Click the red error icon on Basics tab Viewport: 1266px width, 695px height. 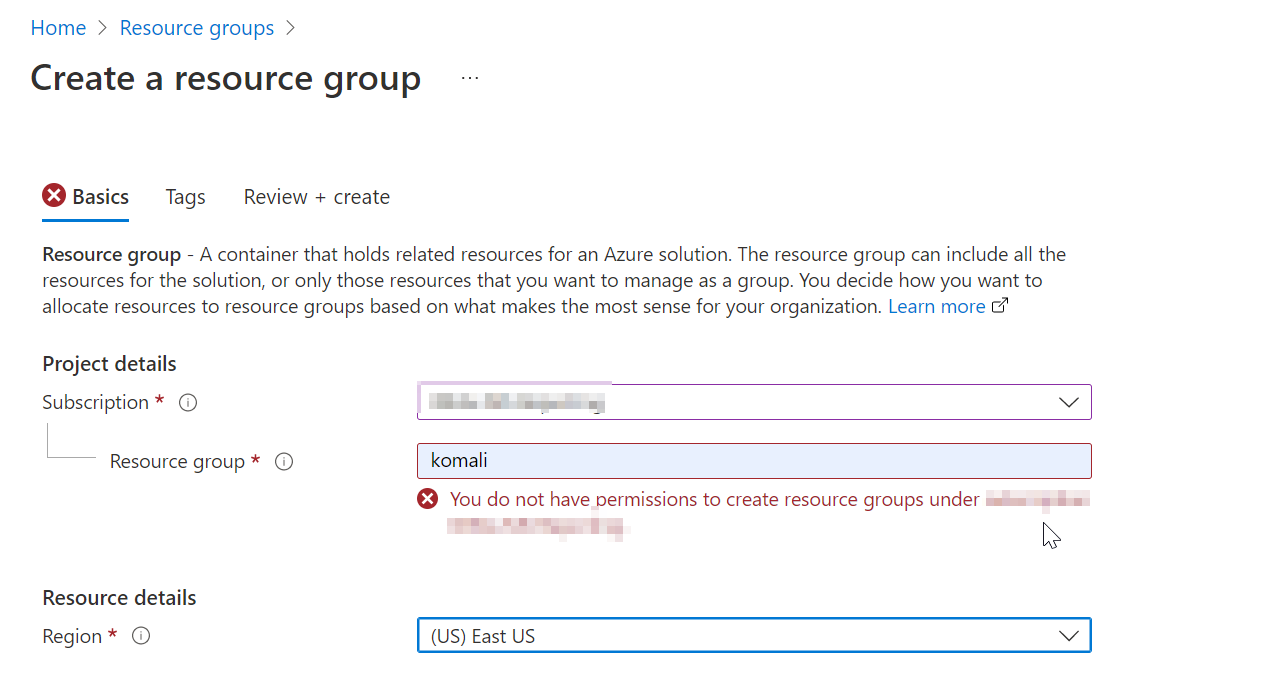pos(54,196)
